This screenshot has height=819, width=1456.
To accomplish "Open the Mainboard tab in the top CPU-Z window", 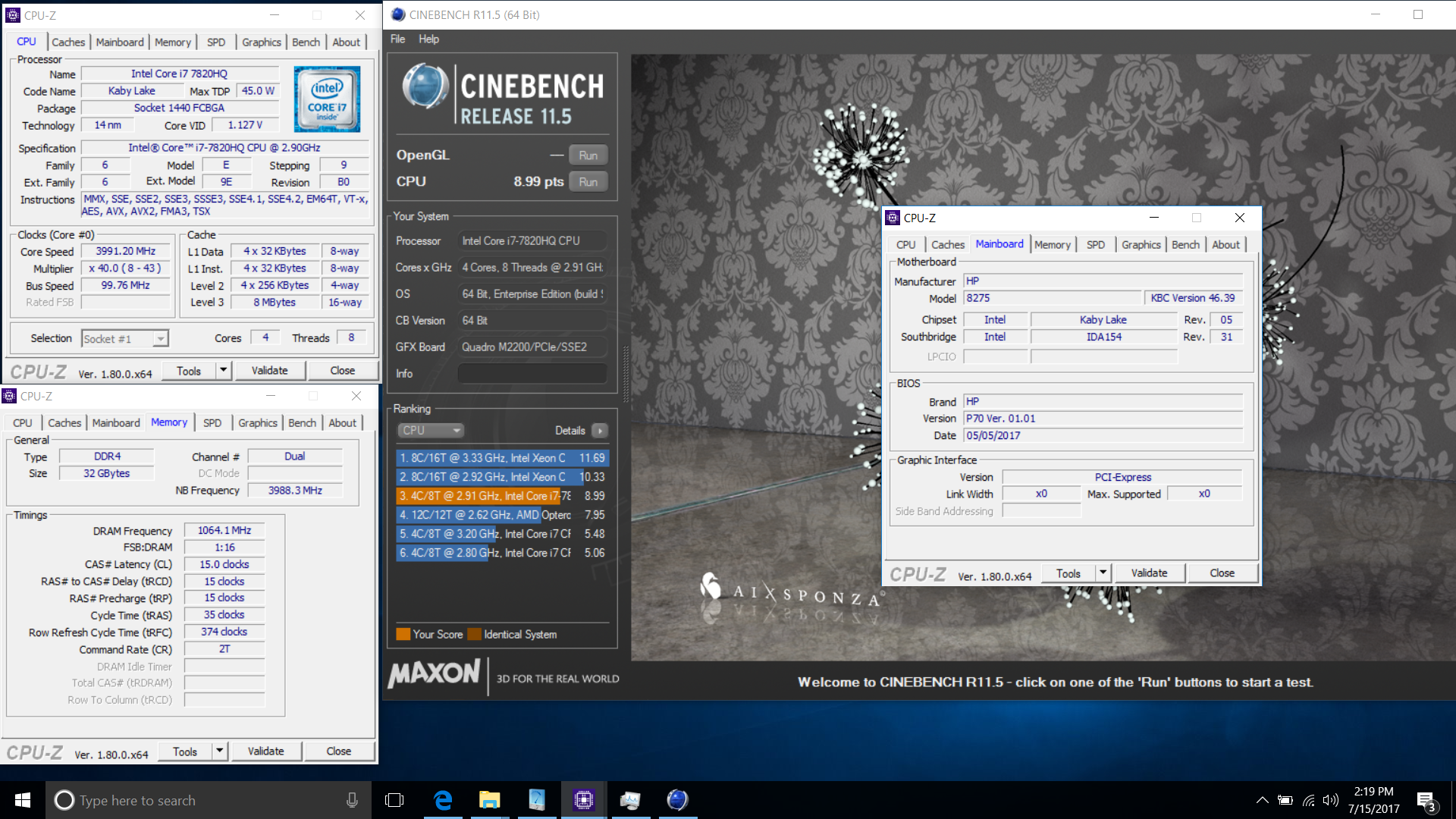I will click(120, 42).
